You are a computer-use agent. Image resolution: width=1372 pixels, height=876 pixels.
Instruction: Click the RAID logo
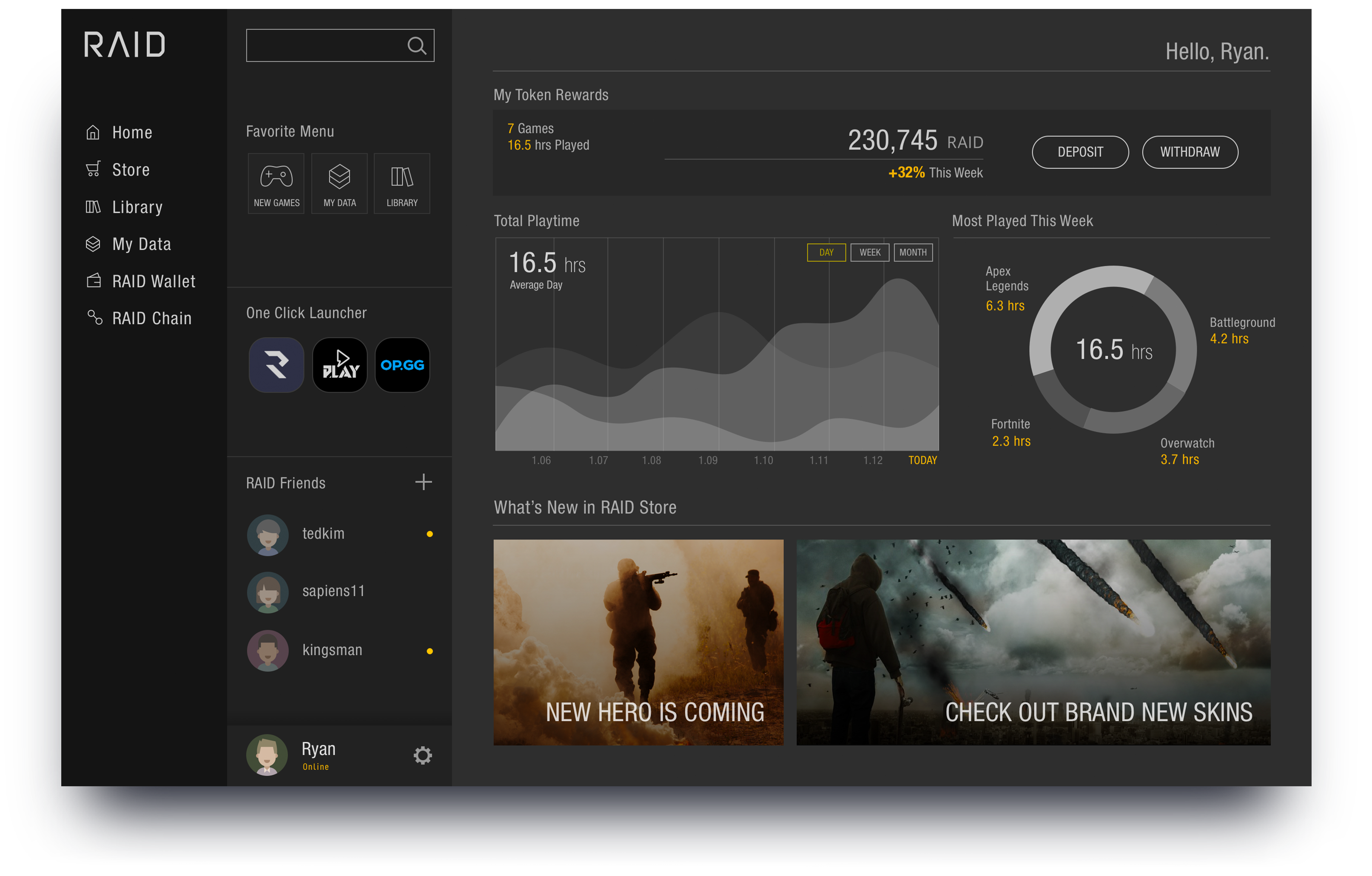click(x=124, y=44)
